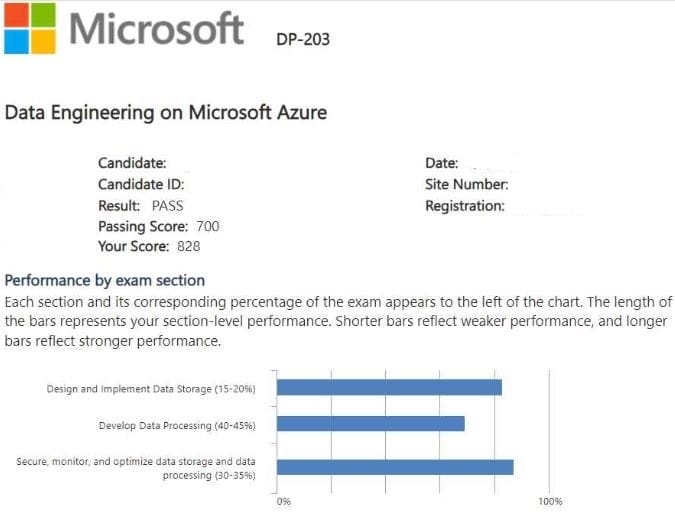Screen dimensions: 675x518
Task: Click the Registration label
Action: (x=465, y=206)
